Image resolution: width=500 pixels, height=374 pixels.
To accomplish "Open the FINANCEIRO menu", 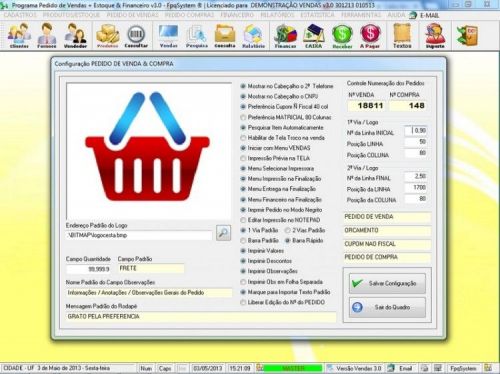I will click(237, 15).
